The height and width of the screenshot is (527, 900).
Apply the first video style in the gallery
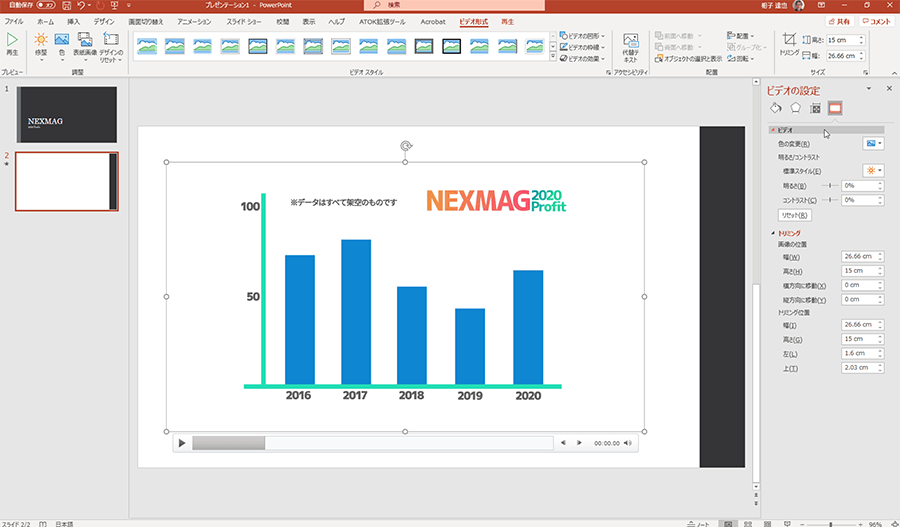coord(147,46)
